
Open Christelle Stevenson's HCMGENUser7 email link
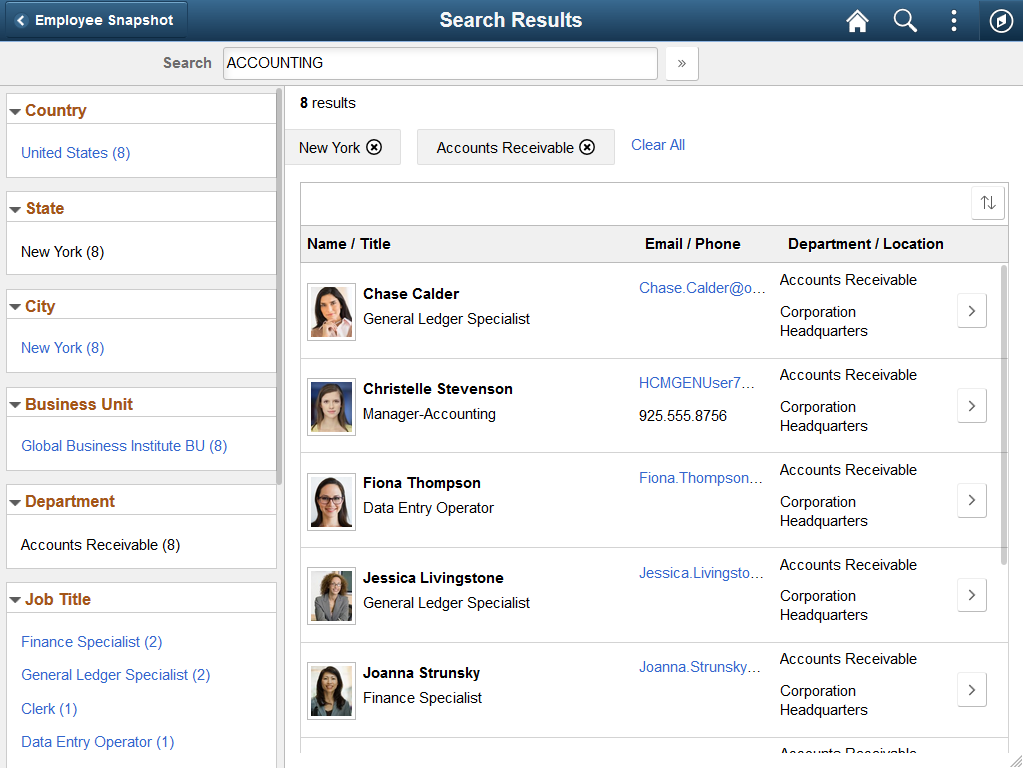coord(697,383)
